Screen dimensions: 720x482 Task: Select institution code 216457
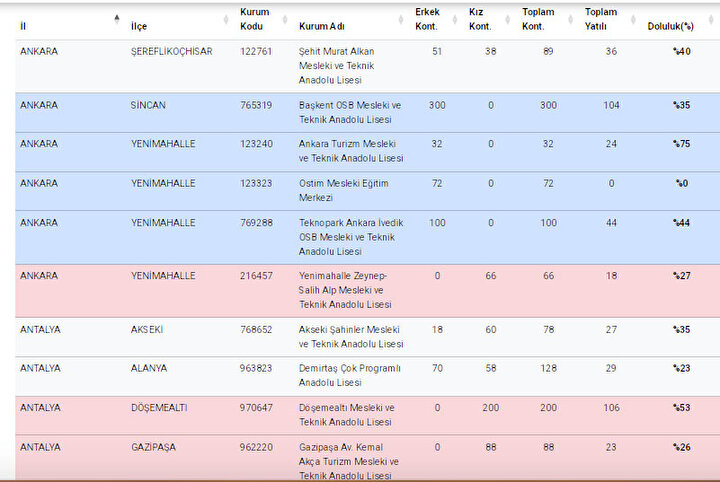[x=256, y=276]
